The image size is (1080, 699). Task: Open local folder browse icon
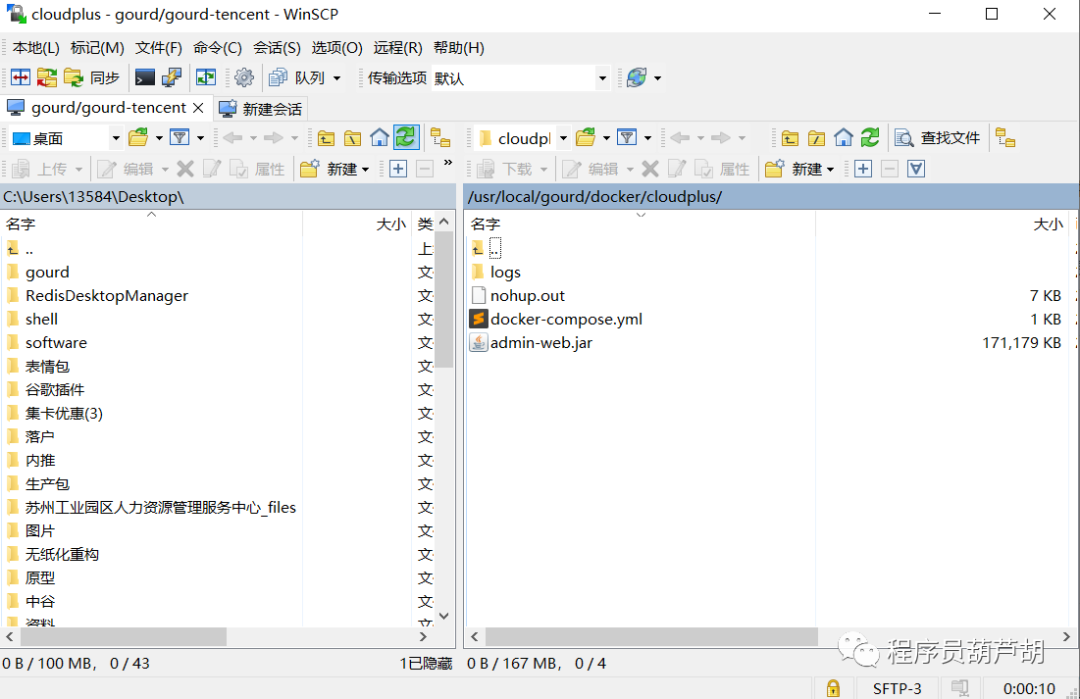(x=138, y=138)
